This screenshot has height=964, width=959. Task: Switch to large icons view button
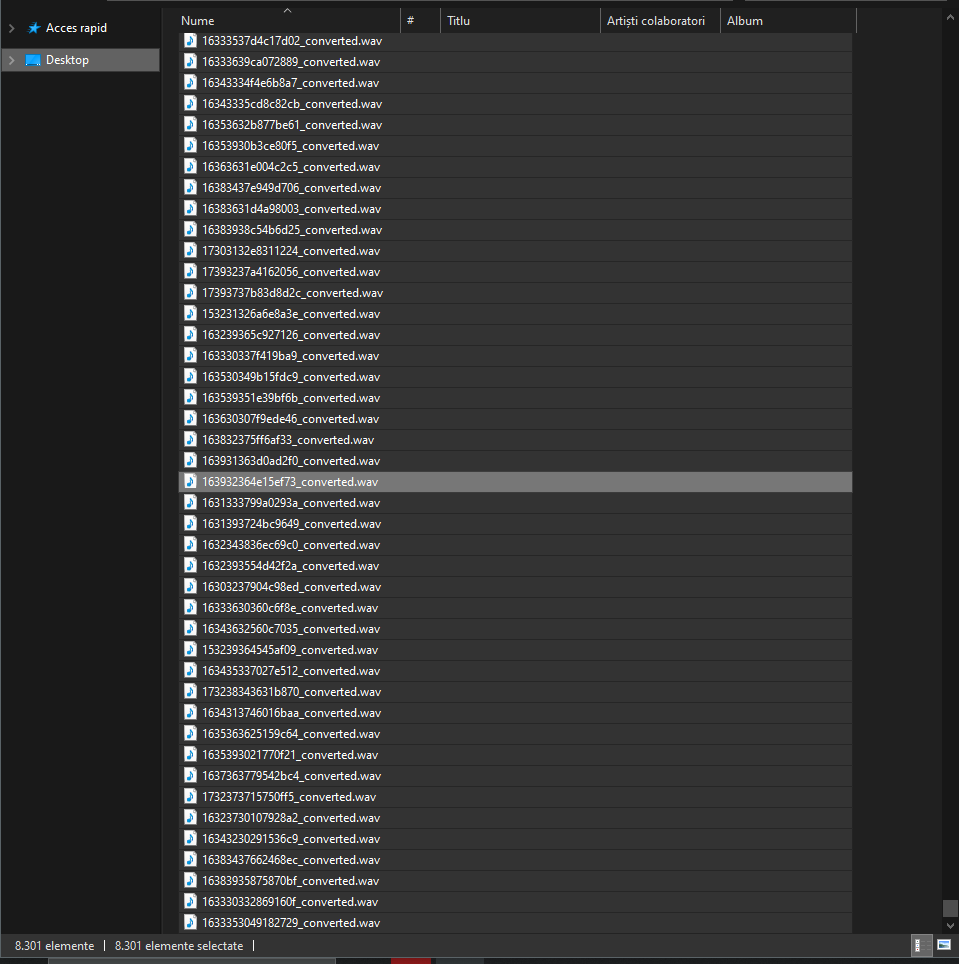click(x=943, y=945)
